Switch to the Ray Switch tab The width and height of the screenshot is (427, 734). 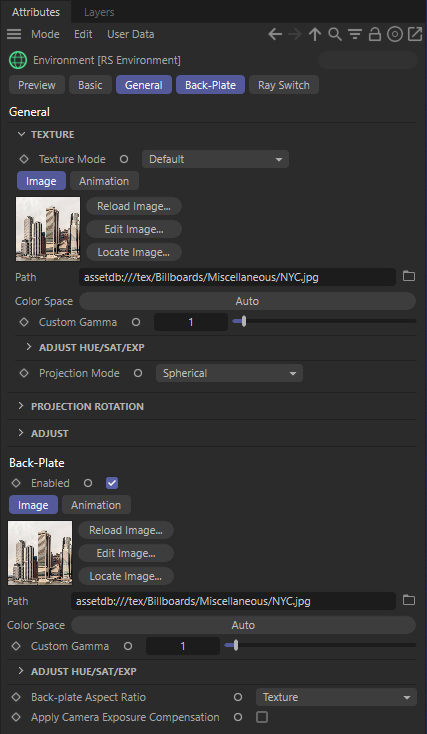point(284,85)
